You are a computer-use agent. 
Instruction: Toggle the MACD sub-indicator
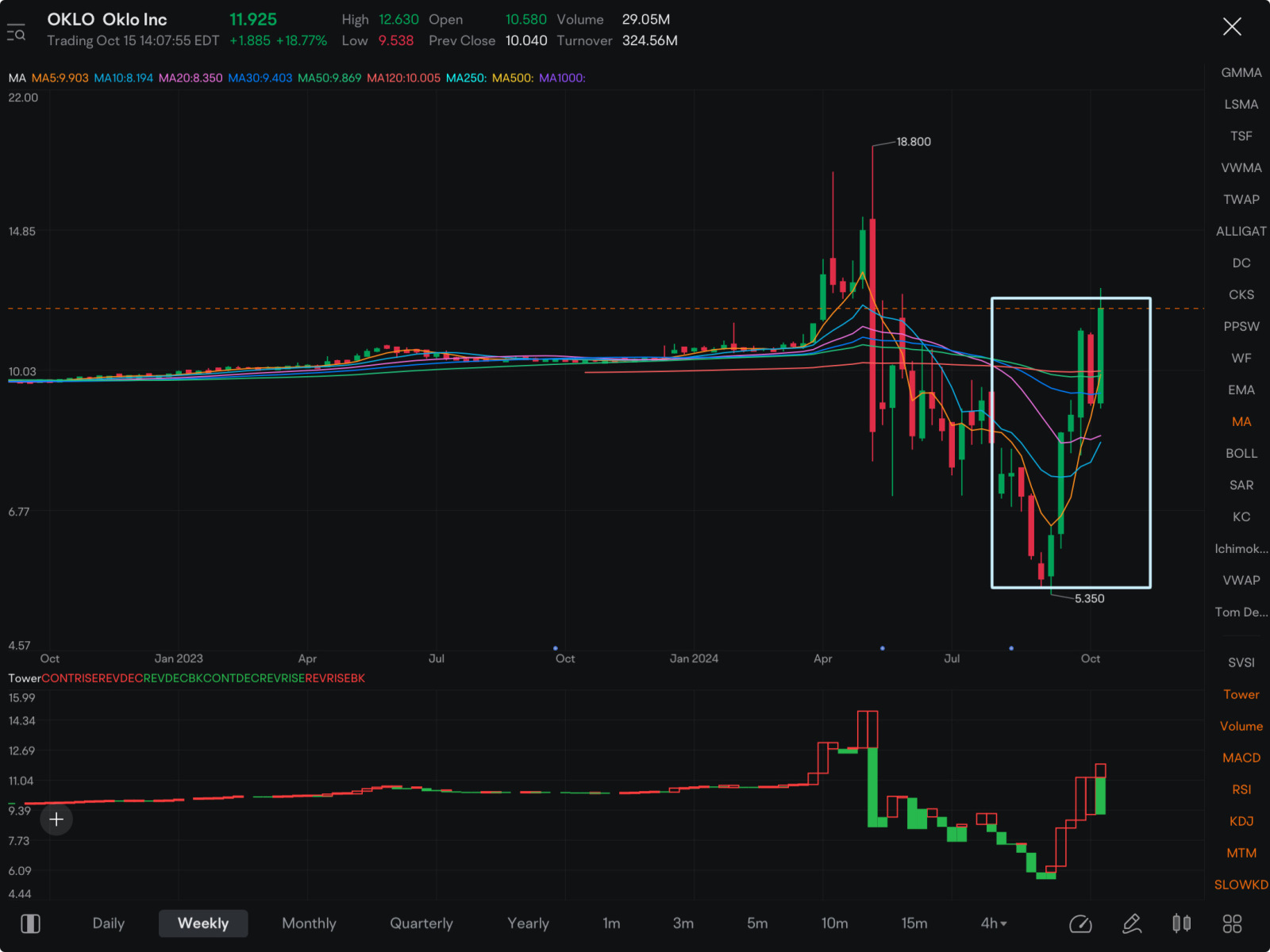[x=1241, y=758]
